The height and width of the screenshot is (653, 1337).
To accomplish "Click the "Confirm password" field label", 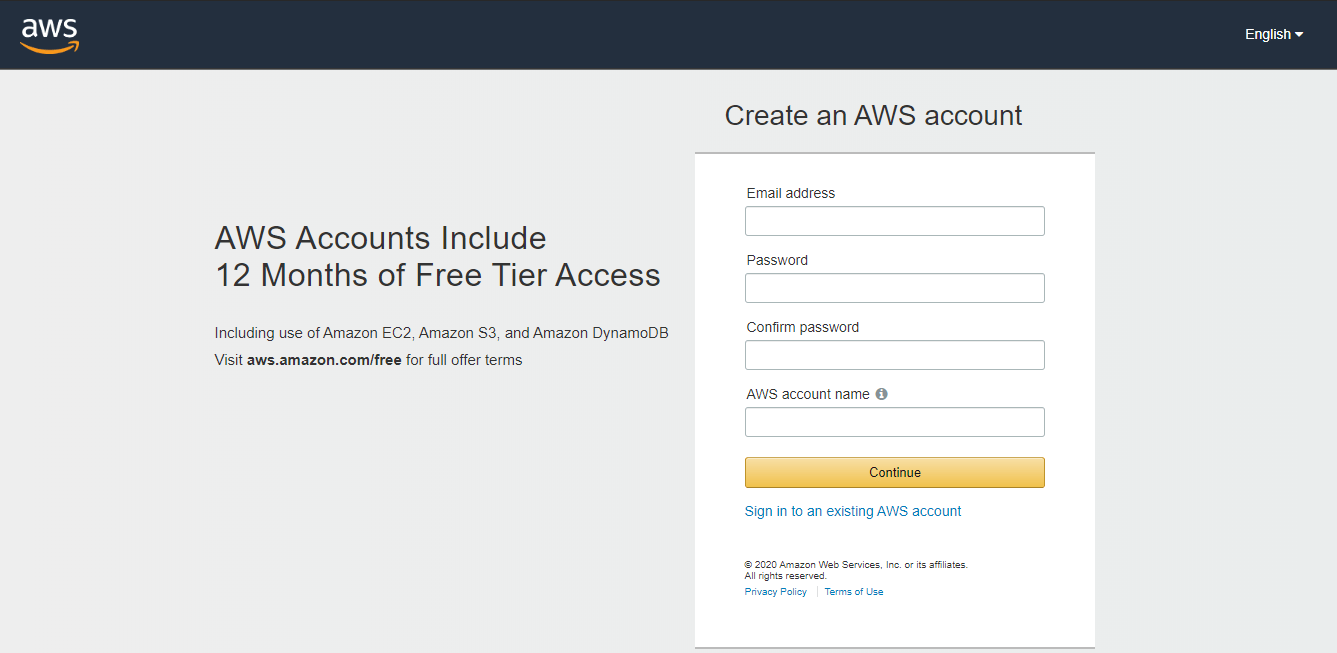I will tap(802, 327).
